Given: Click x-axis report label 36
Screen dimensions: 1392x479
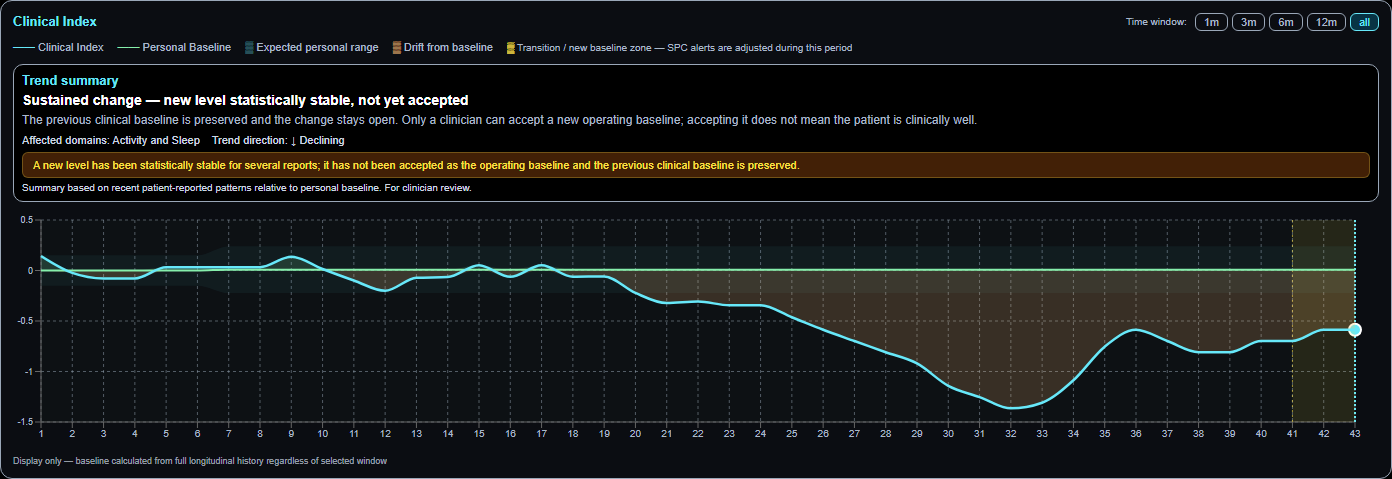Looking at the screenshot, I should tap(1135, 433).
